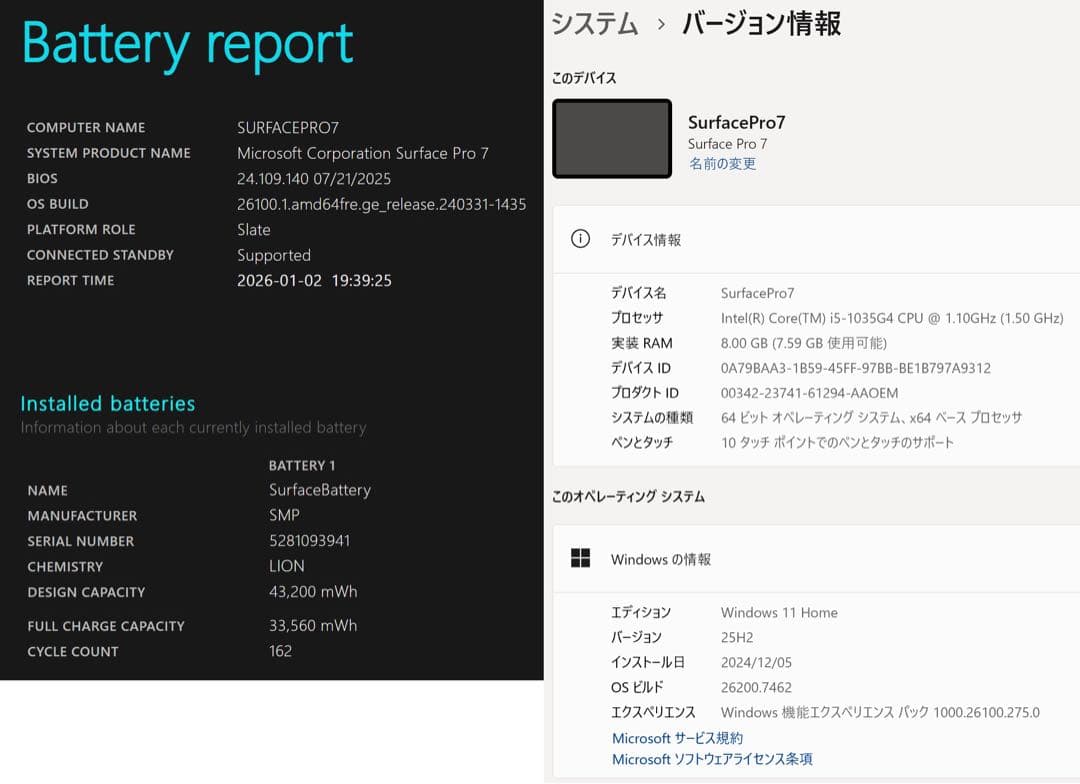
Task: Select install date 2024/12/05
Action: (x=756, y=662)
